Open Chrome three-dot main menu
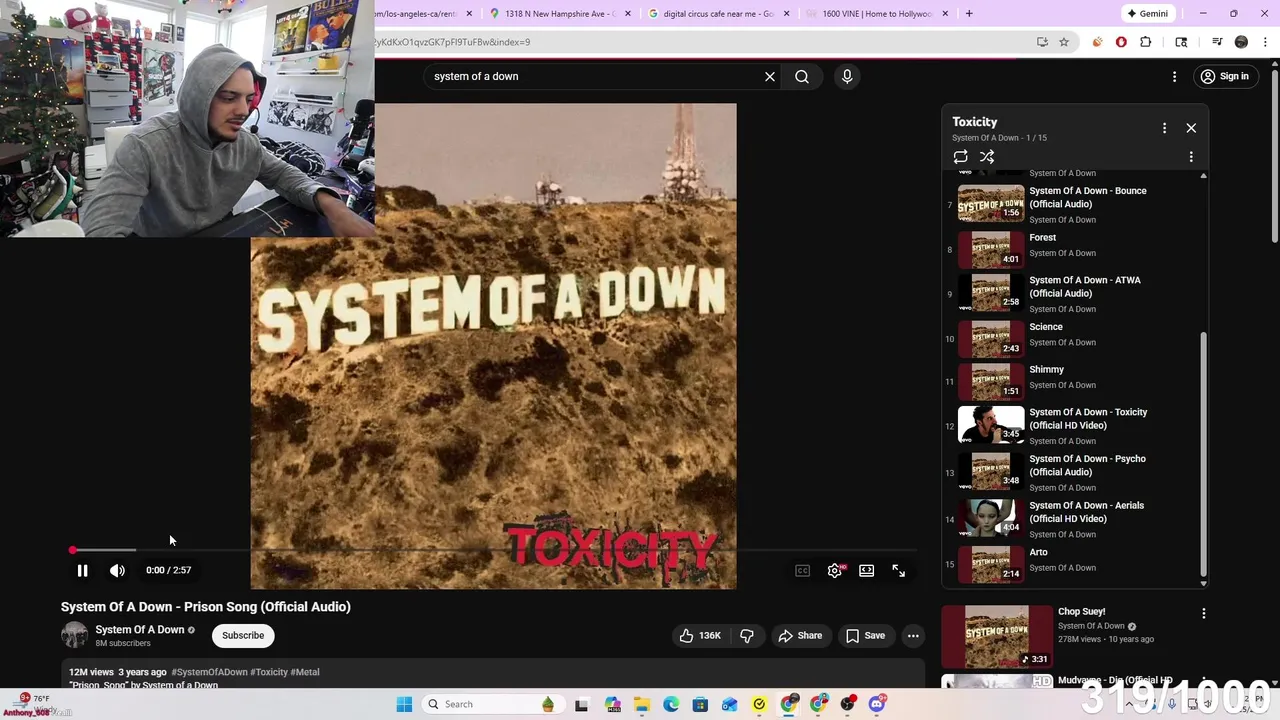 1263,42
